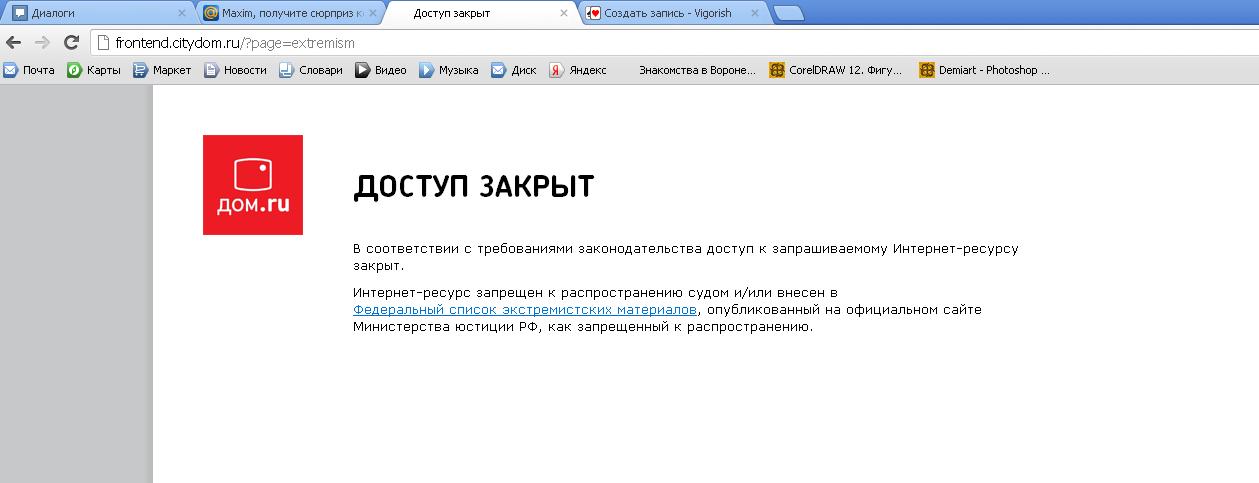Click the Forward navigation arrow
The image size is (1259, 483).
coord(42,43)
